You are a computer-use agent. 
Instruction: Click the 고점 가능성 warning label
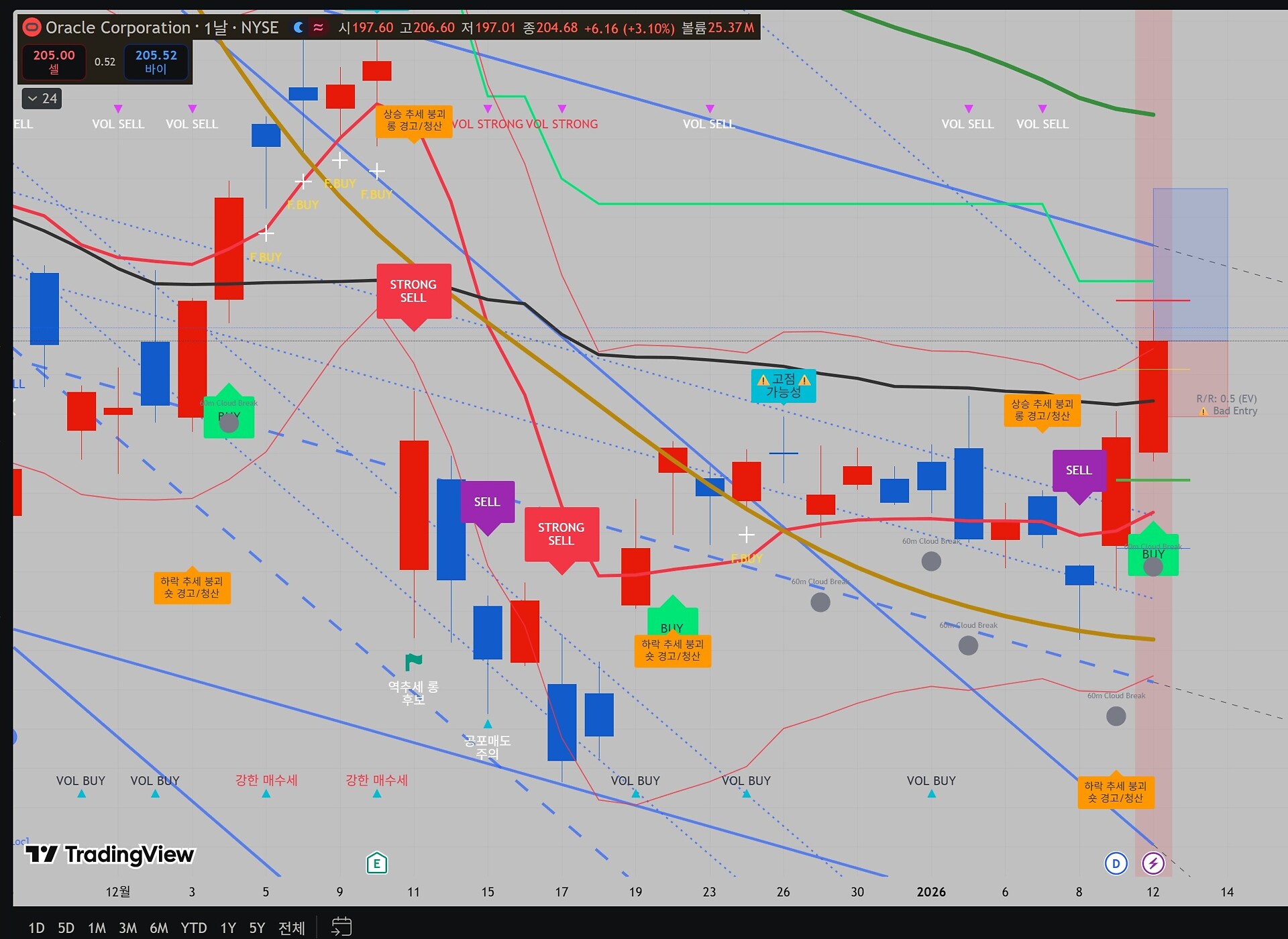[783, 386]
